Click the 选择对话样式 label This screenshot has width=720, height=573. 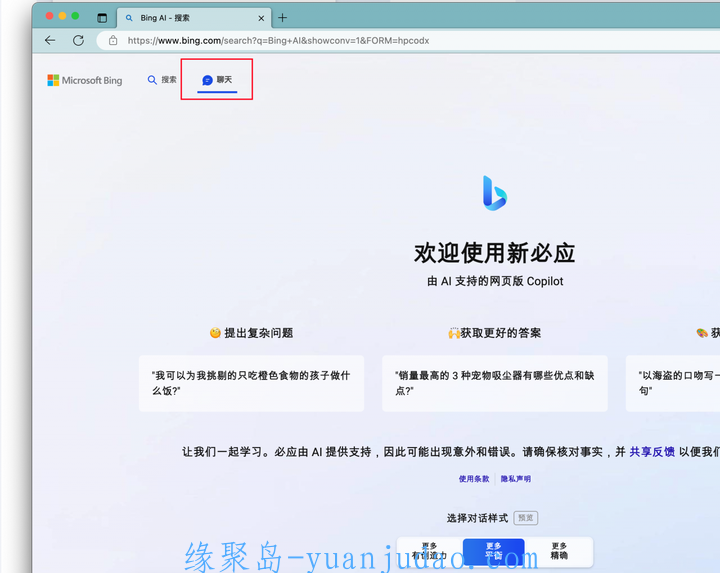tap(477, 518)
